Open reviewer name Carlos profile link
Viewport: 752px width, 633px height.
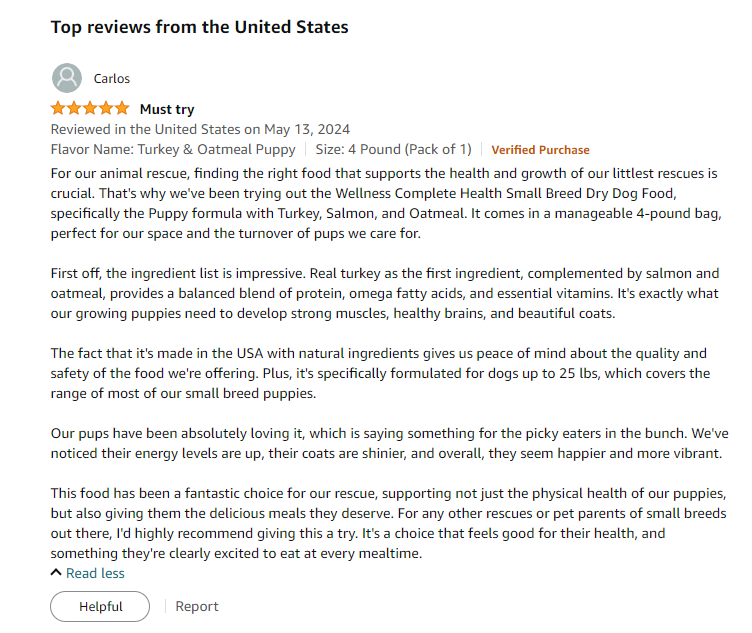(x=111, y=78)
